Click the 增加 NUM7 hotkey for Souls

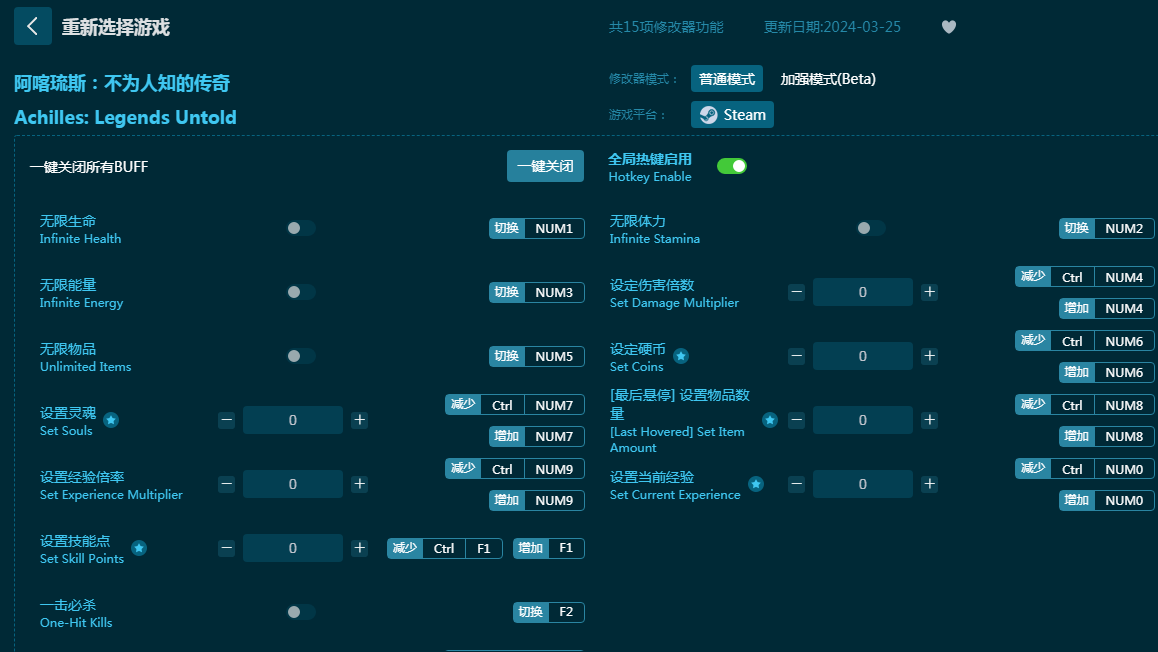point(537,436)
